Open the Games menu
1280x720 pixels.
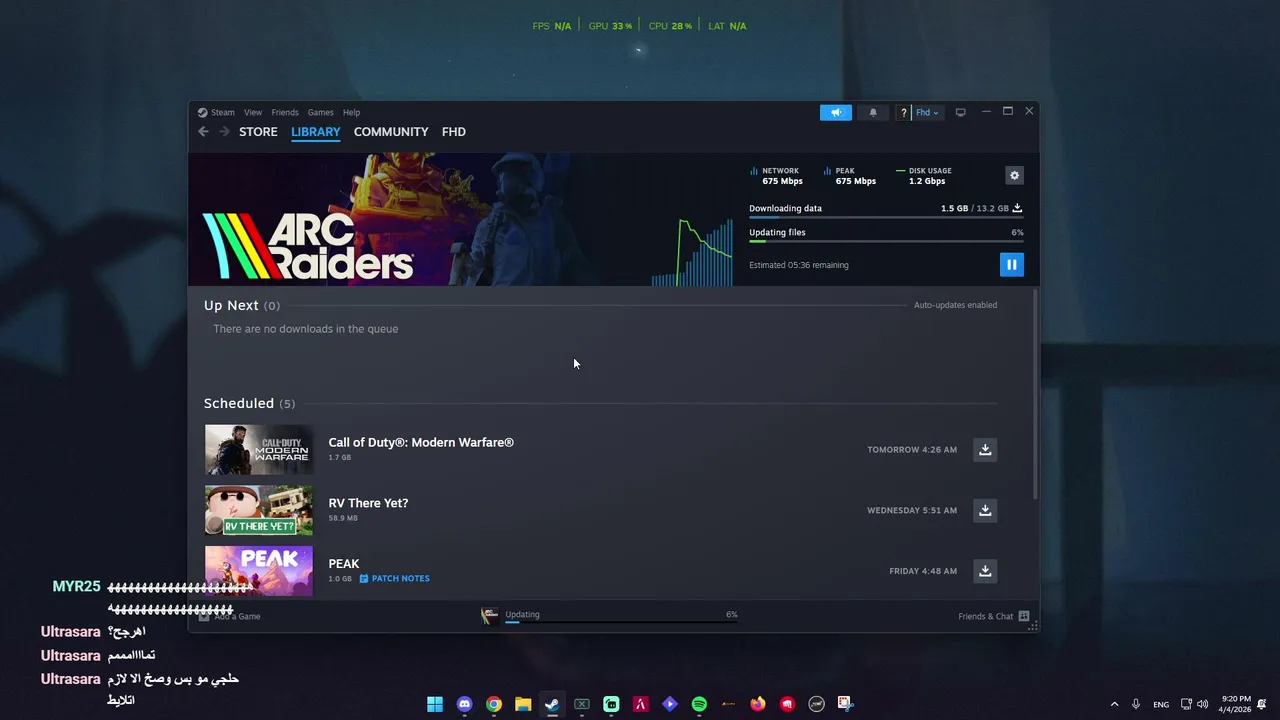tap(320, 112)
